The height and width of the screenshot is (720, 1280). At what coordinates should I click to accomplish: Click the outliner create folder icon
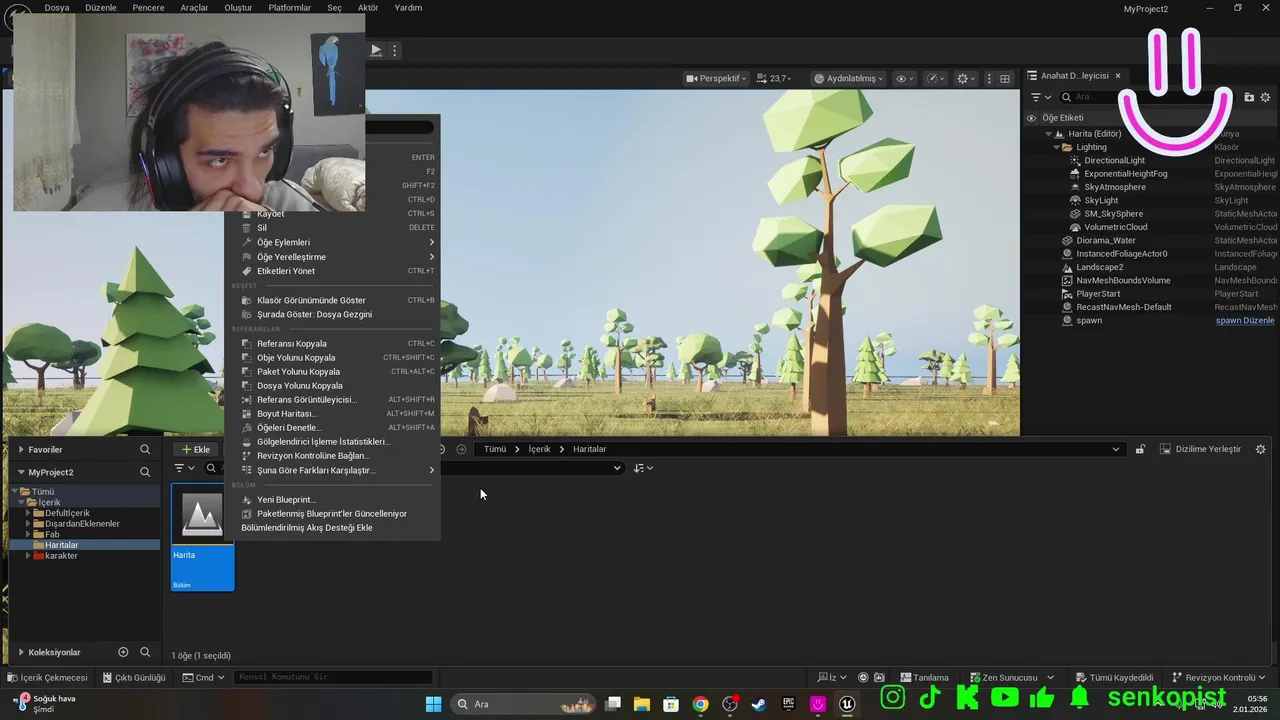[1249, 97]
